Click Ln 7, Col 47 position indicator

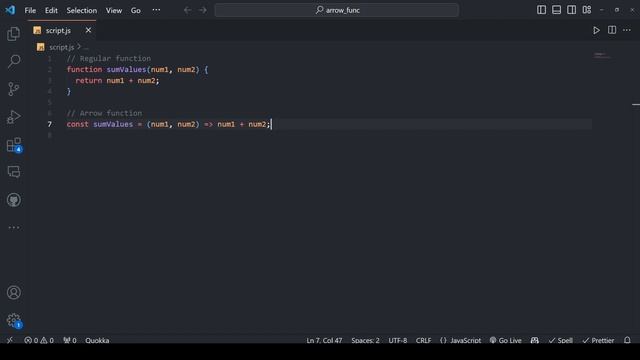pos(324,340)
